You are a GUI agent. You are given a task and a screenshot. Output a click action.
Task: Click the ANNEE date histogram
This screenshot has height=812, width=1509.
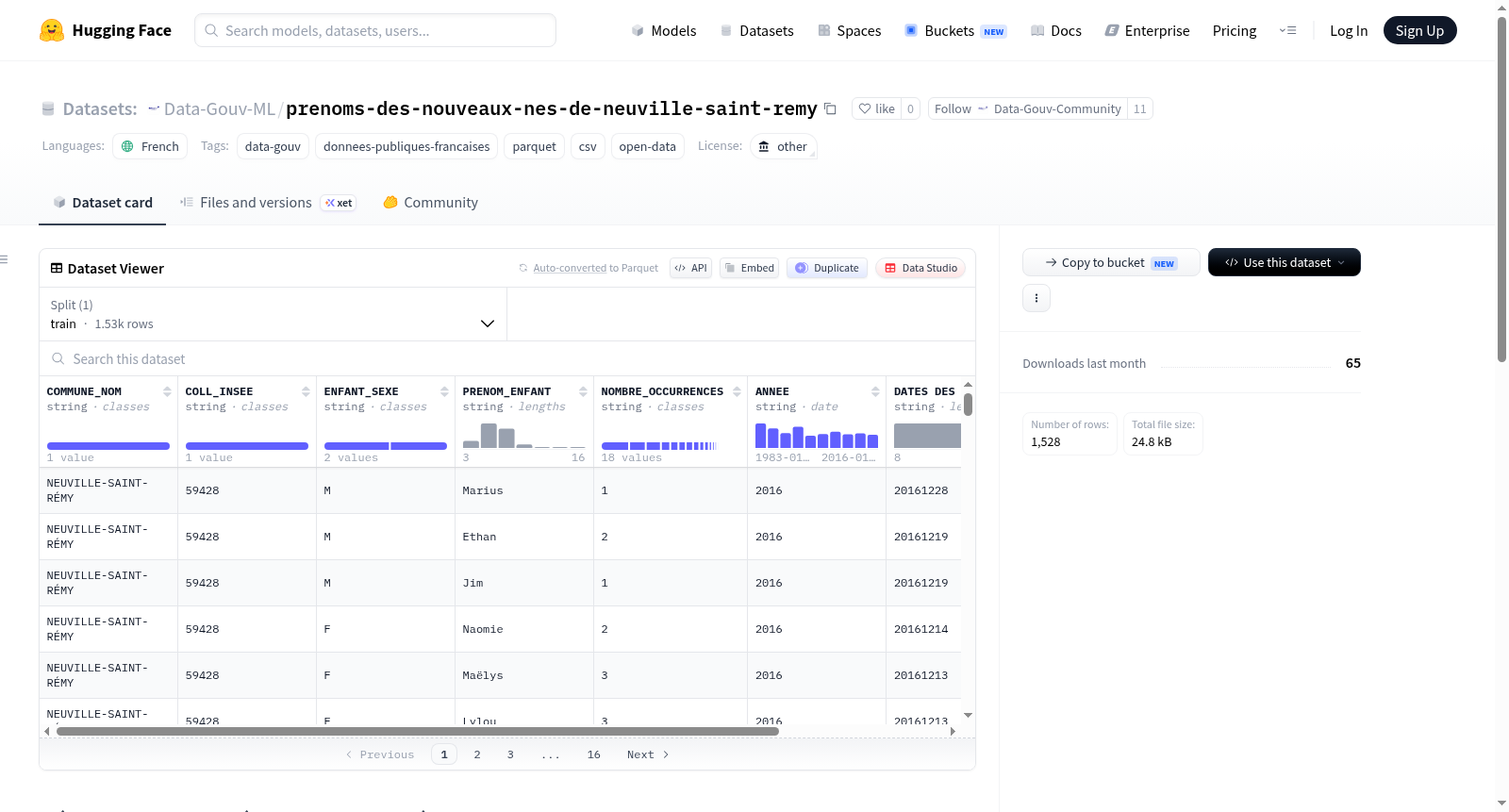click(817, 436)
